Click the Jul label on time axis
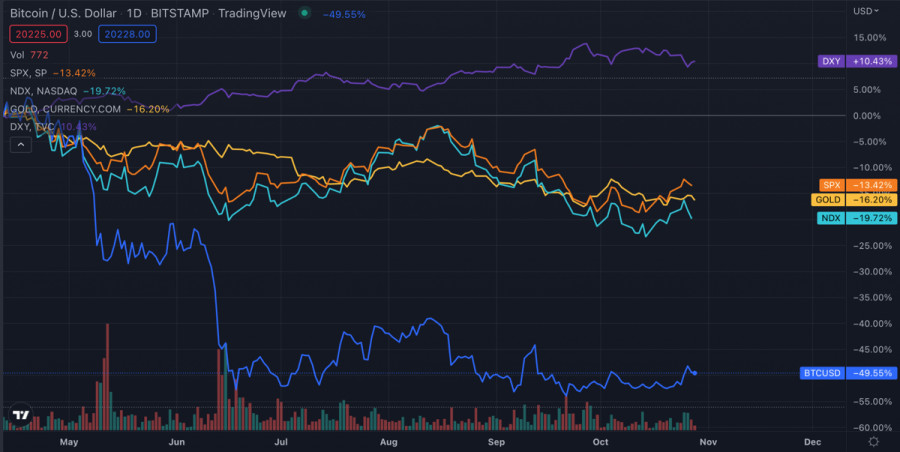 pyautogui.click(x=281, y=442)
